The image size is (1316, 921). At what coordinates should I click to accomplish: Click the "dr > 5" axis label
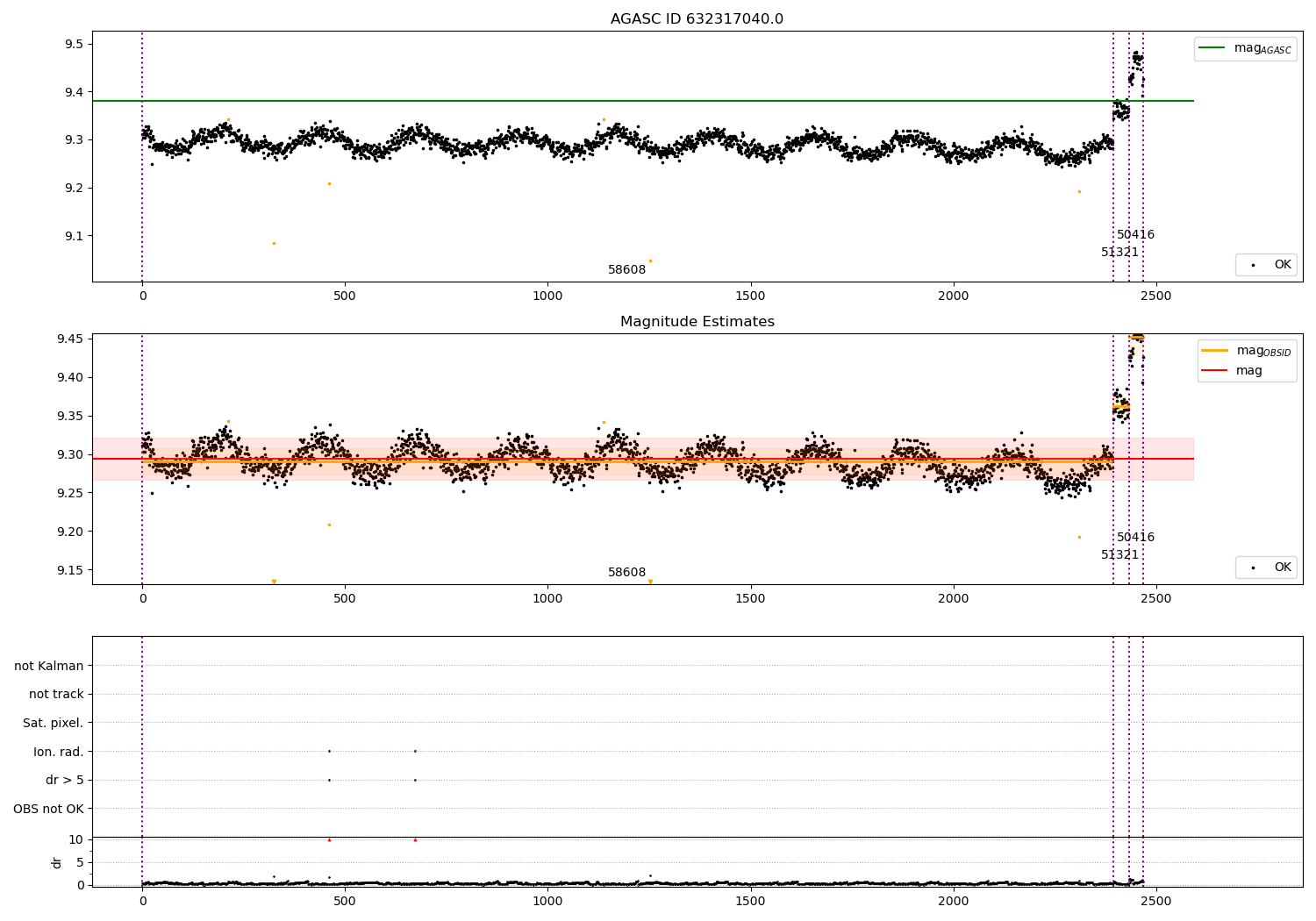65,780
